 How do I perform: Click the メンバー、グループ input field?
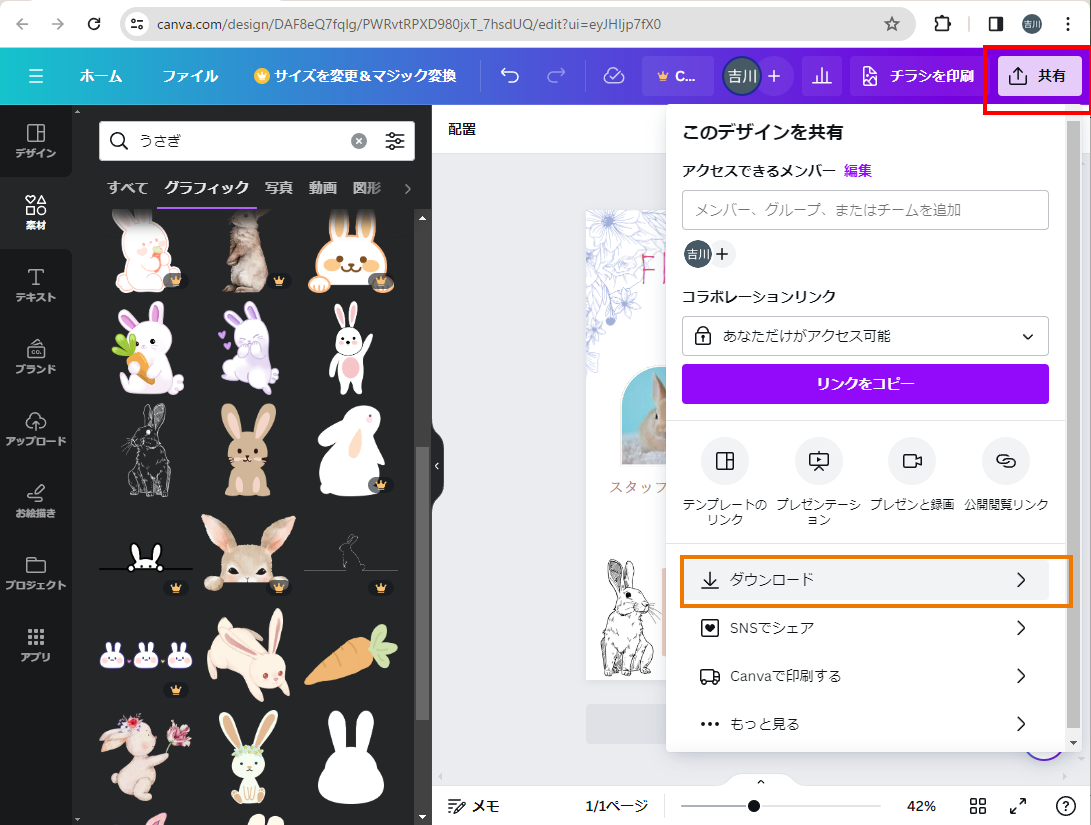[865, 210]
